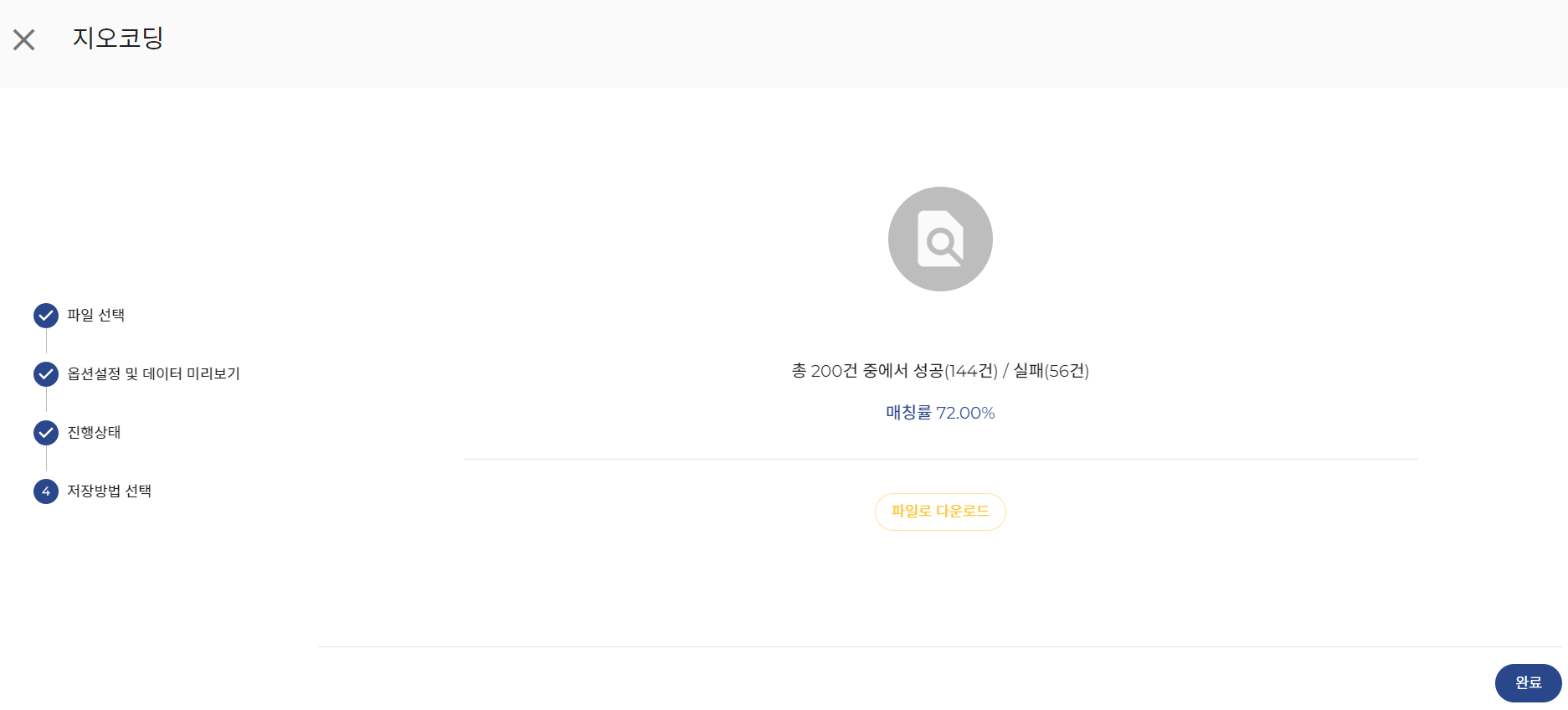Click the 지오코딩 title text
This screenshot has height=710, width=1568.
[x=117, y=38]
